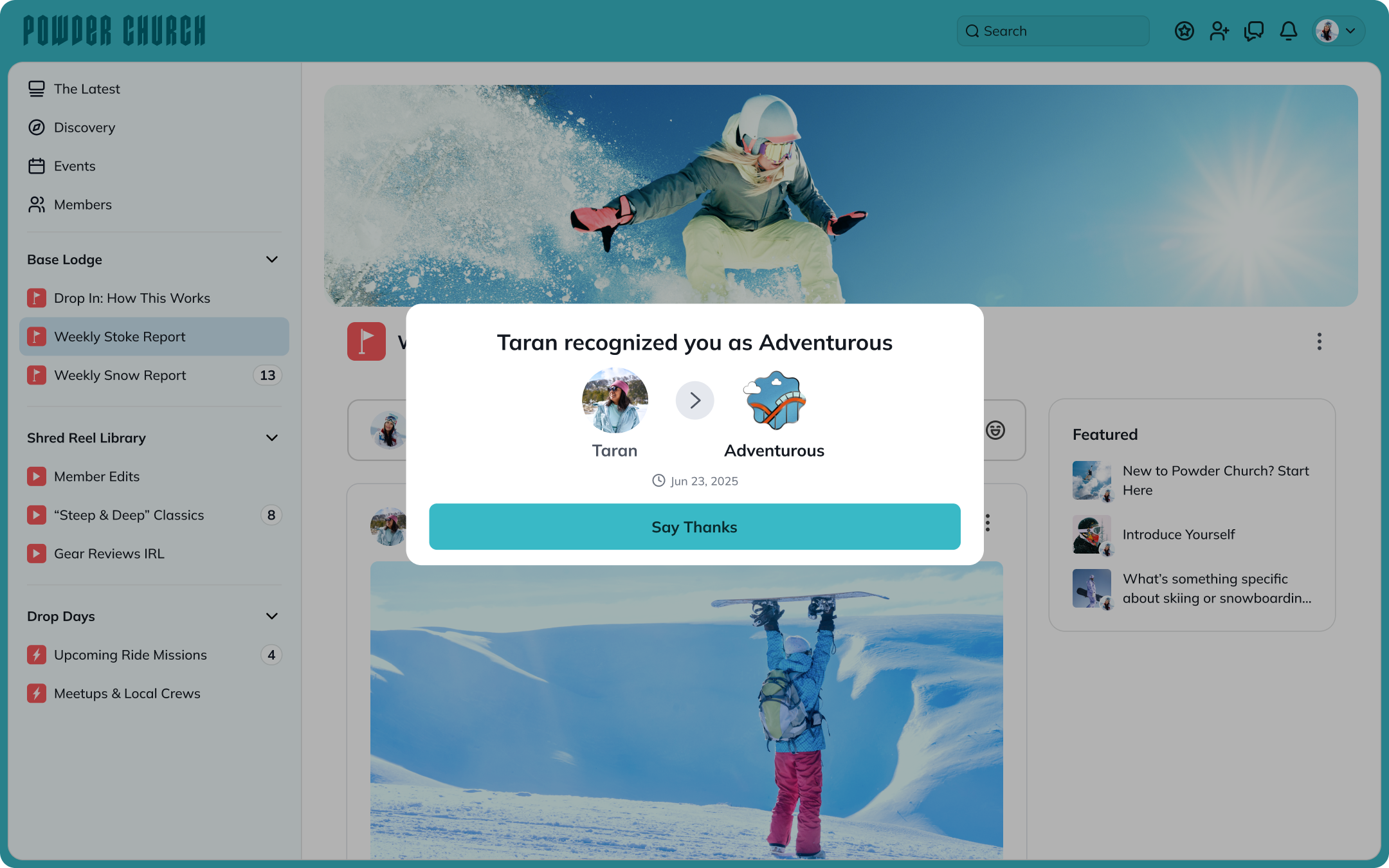Open the badges star icon in the top bar
Image resolution: width=1389 pixels, height=868 pixels.
[x=1184, y=30]
